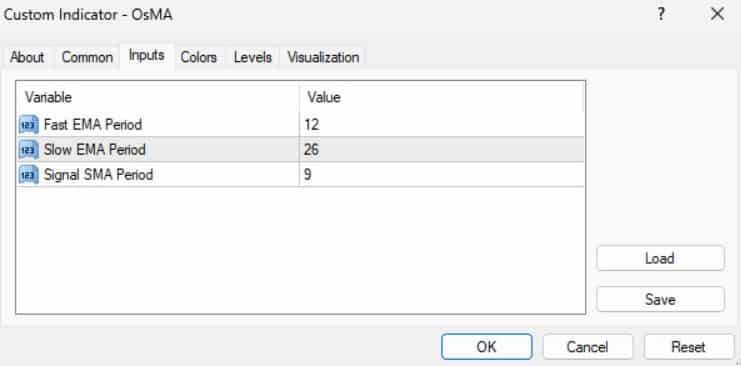Select the Inputs tab

[x=146, y=56]
